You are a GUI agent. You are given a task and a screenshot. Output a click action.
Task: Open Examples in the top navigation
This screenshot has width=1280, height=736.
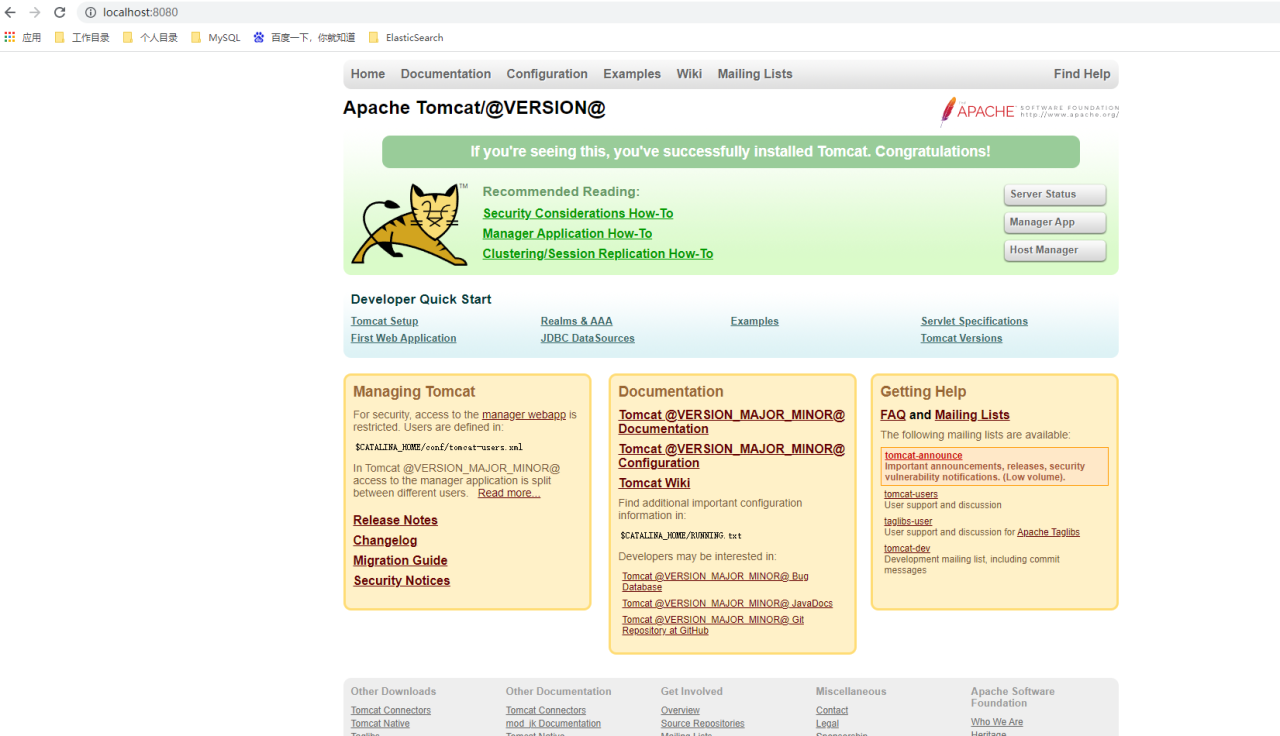pyautogui.click(x=632, y=74)
